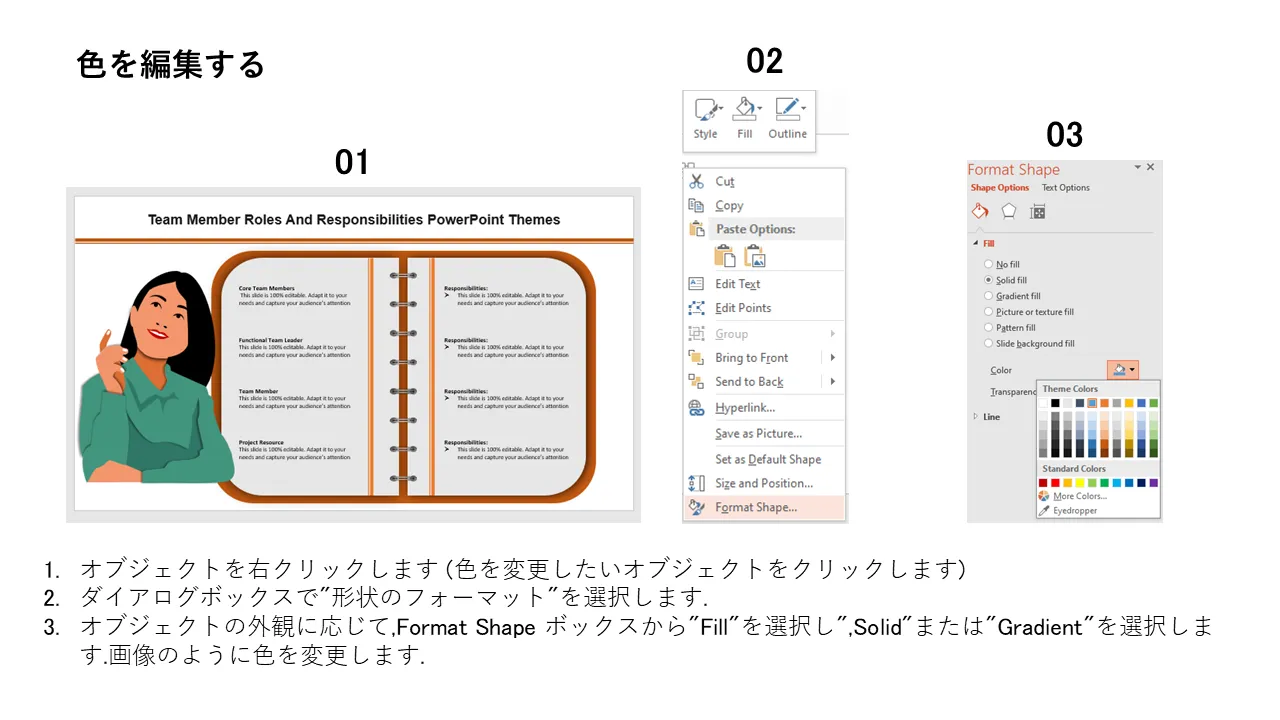1280x720 pixels.
Task: Select the red standard color swatch
Action: (x=1056, y=483)
